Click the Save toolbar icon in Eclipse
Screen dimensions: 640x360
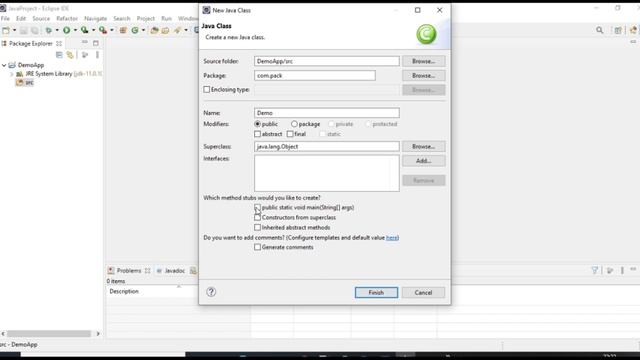24,30
